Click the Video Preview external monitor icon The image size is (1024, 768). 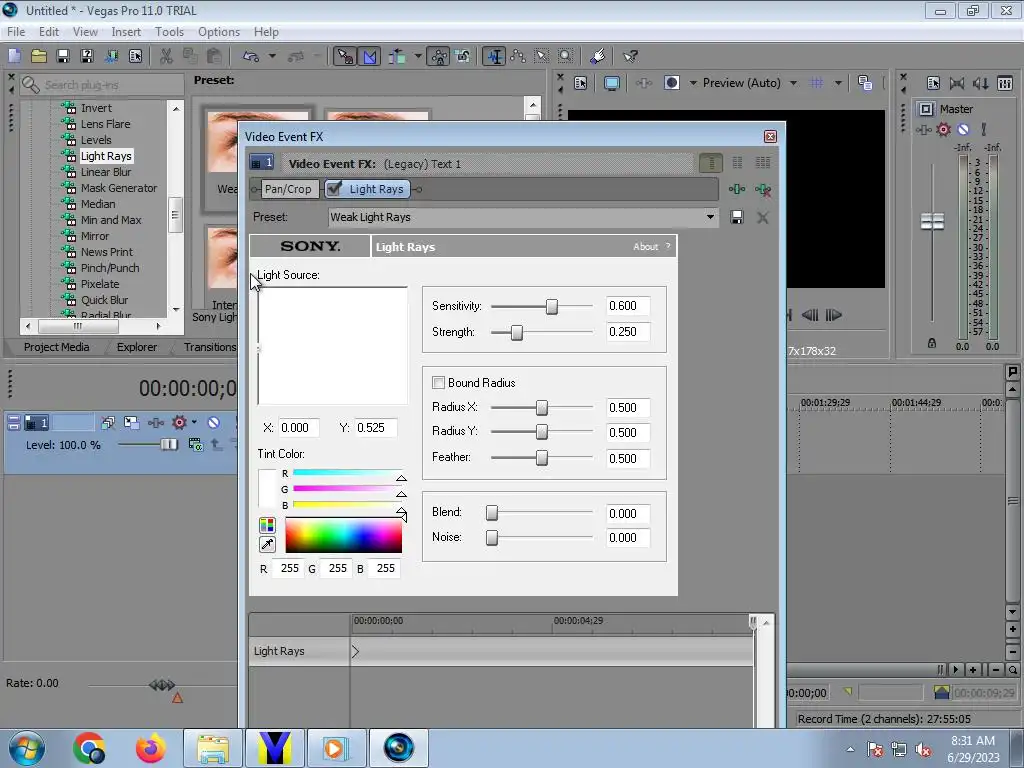pos(612,83)
